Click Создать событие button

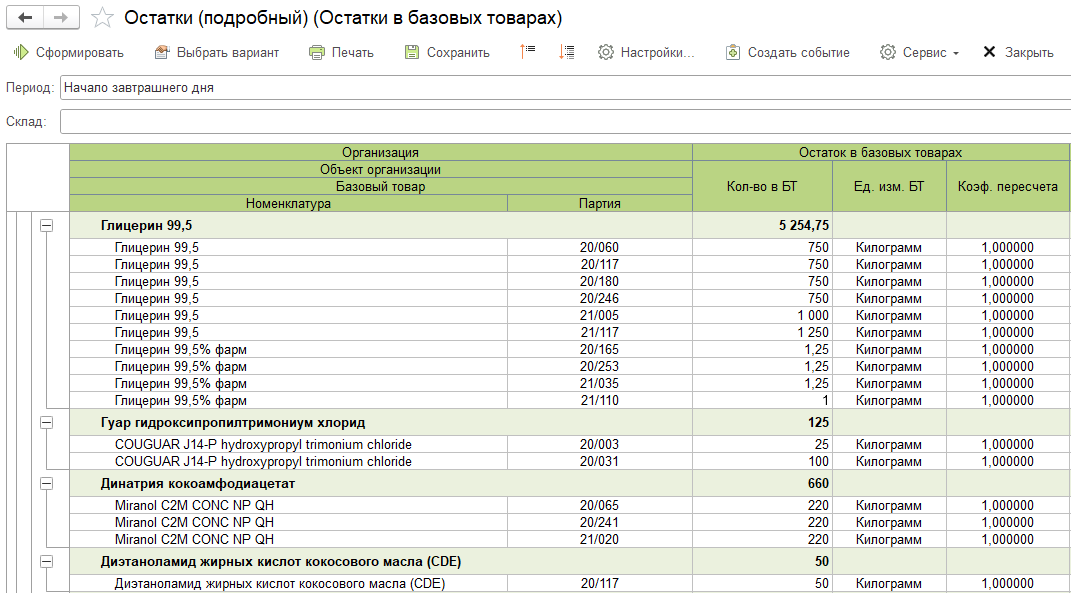coord(788,53)
